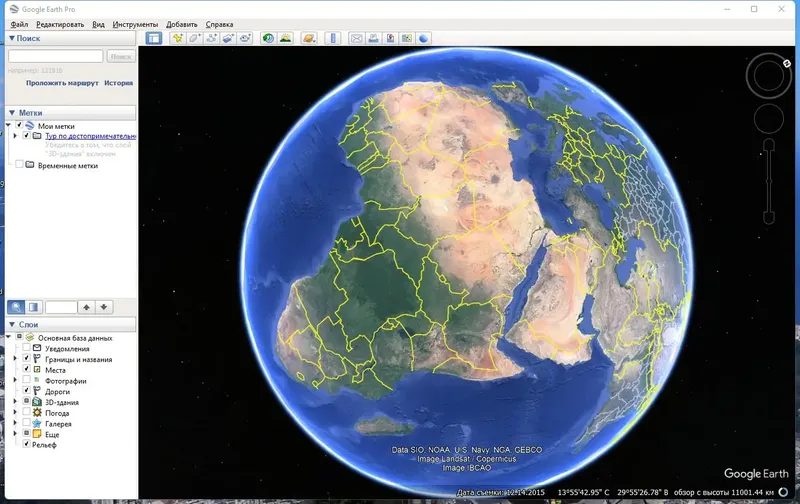800x504 pixels.
Task: Click the star icon of Галерея layer
Action: (37, 423)
